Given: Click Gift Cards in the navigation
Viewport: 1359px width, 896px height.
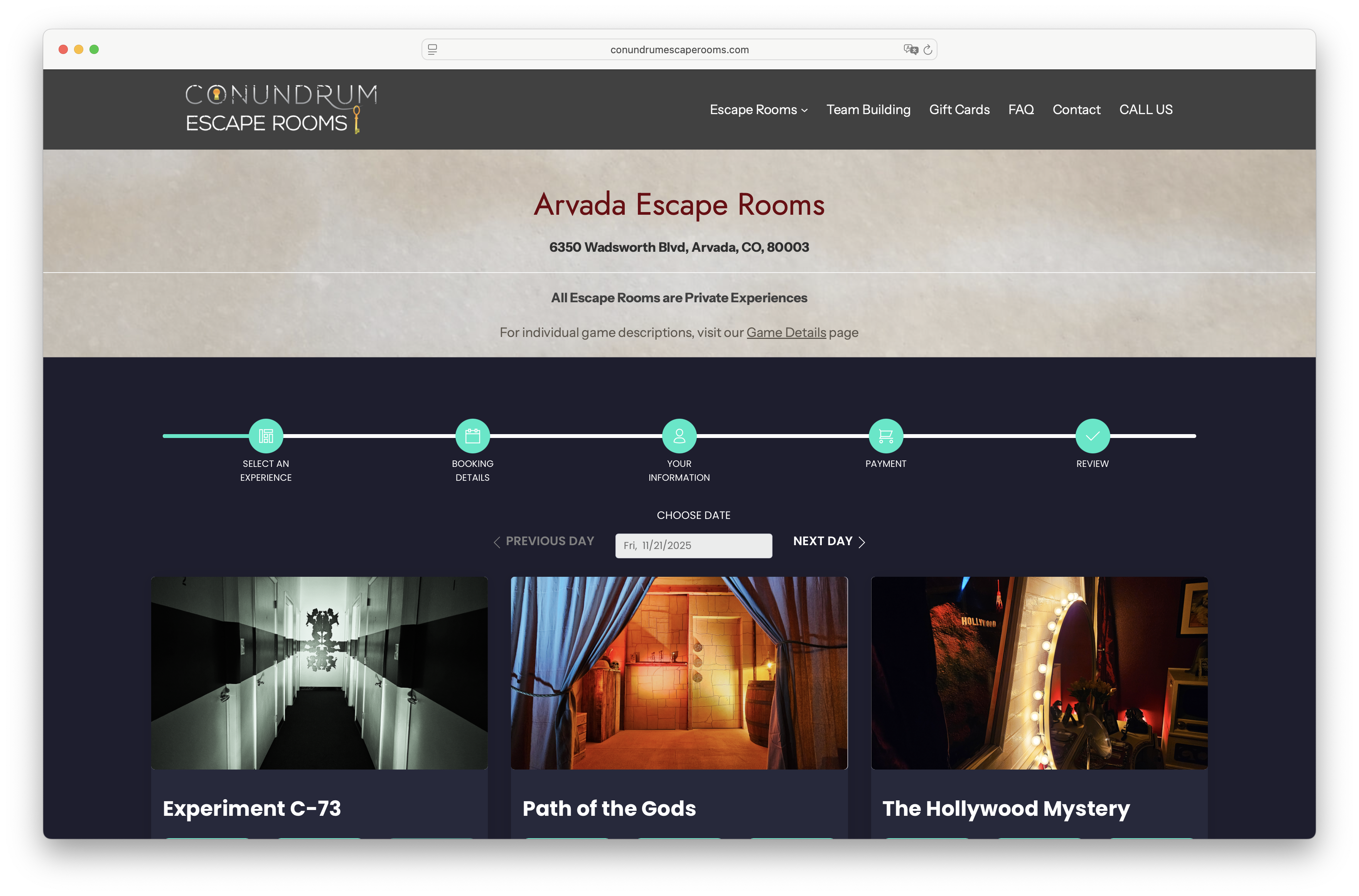Looking at the screenshot, I should click(x=959, y=109).
